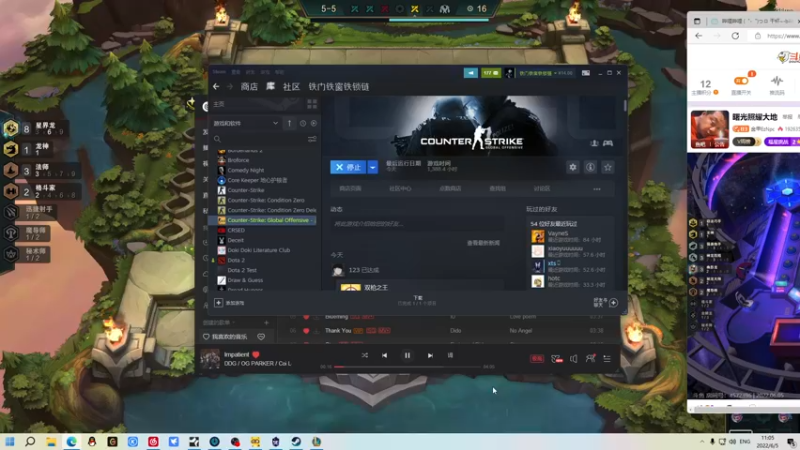Open 我喜欢的音乐 liked music playlist
Screen dimensions: 800x450
click(225, 337)
